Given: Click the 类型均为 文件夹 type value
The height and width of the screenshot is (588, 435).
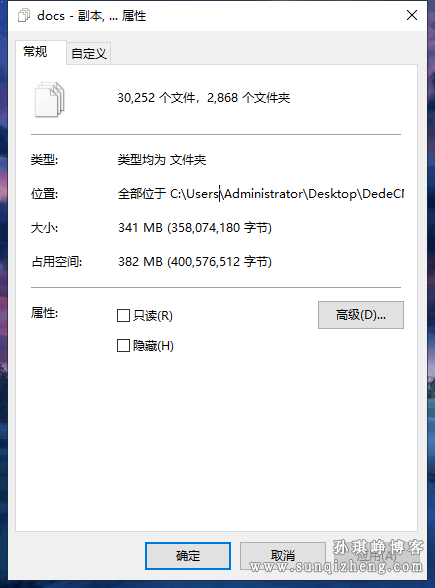Looking at the screenshot, I should click(x=162, y=160).
